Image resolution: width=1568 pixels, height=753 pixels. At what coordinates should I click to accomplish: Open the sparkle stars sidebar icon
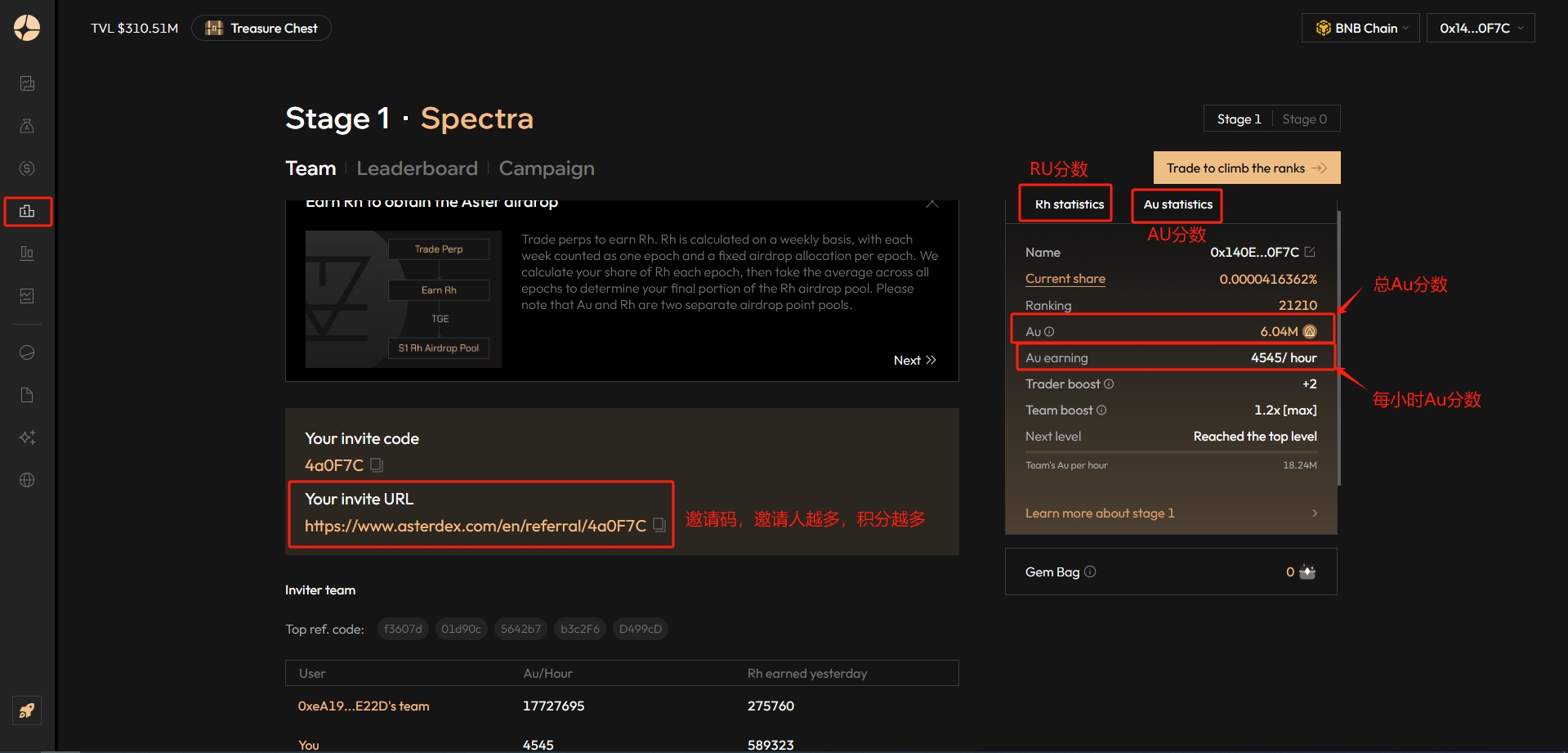click(27, 437)
